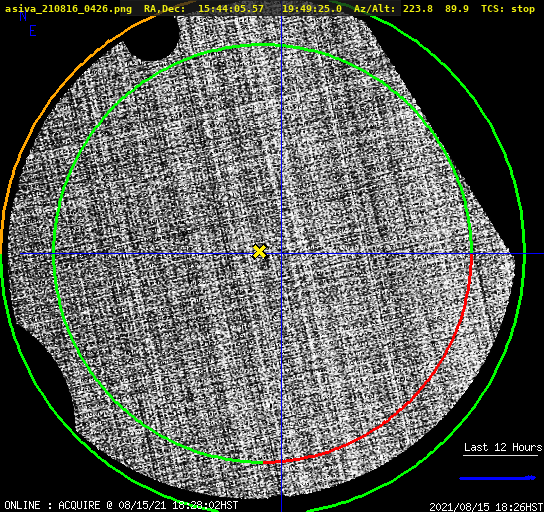Click the Az/Alt 223.8 89.9 readout
The height and width of the screenshot is (512, 544).
[x=411, y=9]
